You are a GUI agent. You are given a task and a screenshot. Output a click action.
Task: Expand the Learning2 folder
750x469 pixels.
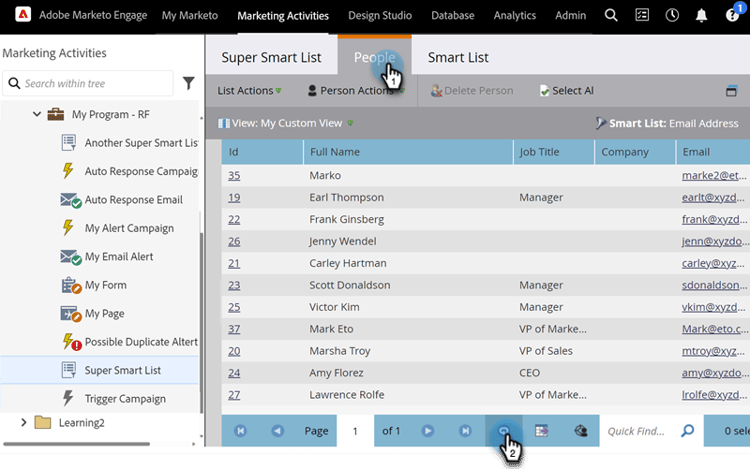[23, 423]
